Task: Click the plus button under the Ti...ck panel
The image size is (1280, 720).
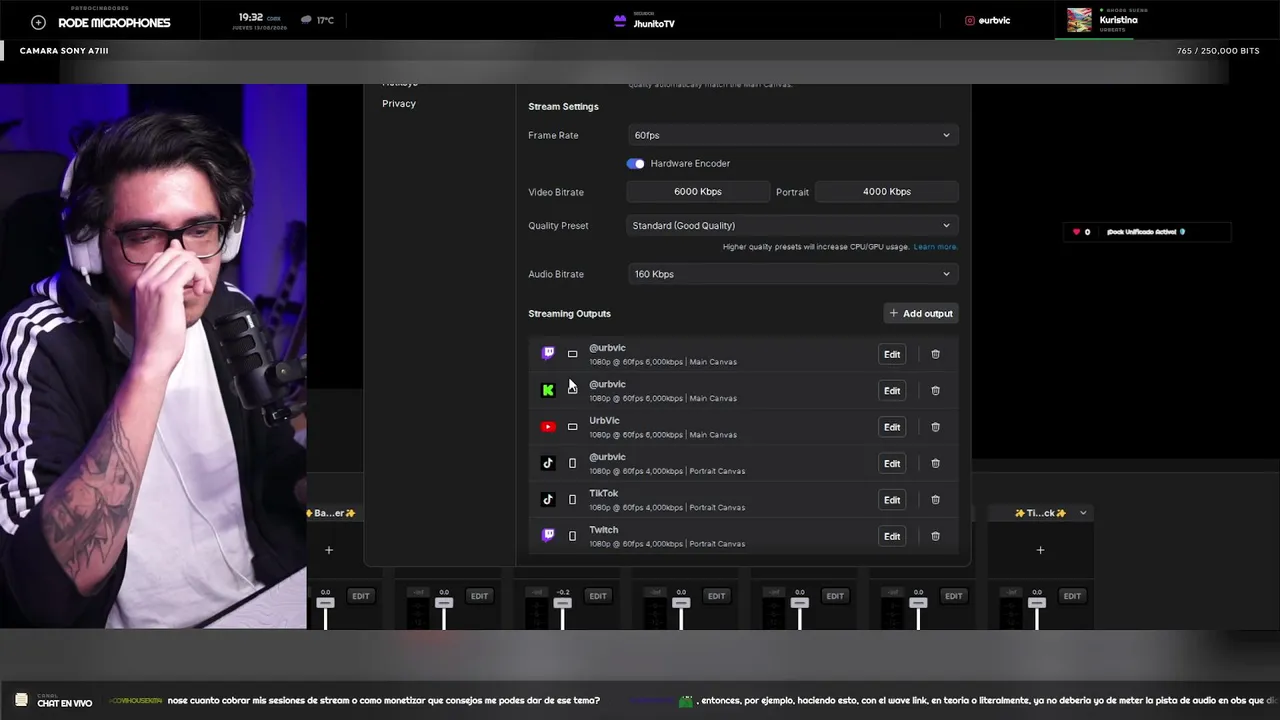Action: coord(1040,550)
